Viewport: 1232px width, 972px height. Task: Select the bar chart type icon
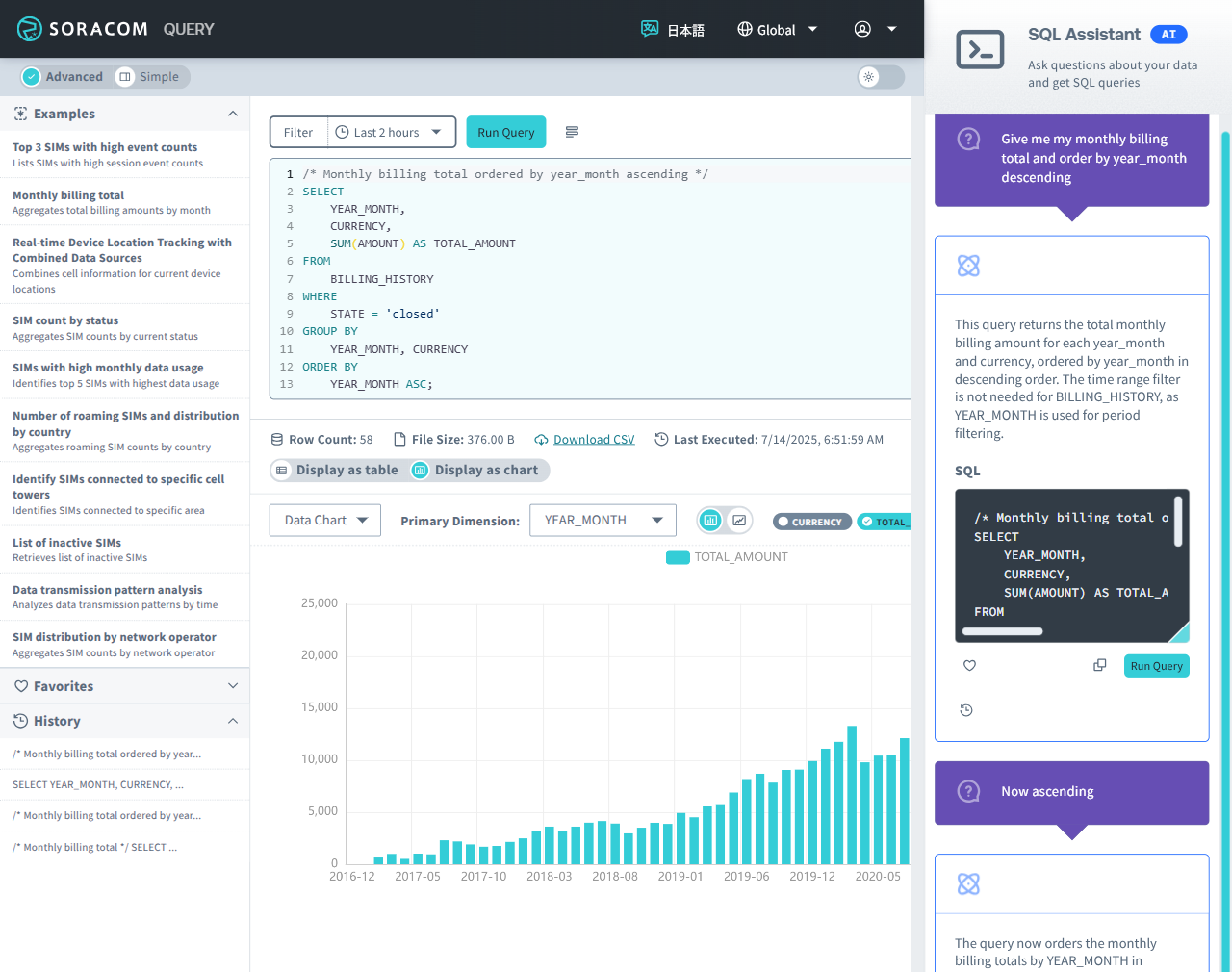710,521
